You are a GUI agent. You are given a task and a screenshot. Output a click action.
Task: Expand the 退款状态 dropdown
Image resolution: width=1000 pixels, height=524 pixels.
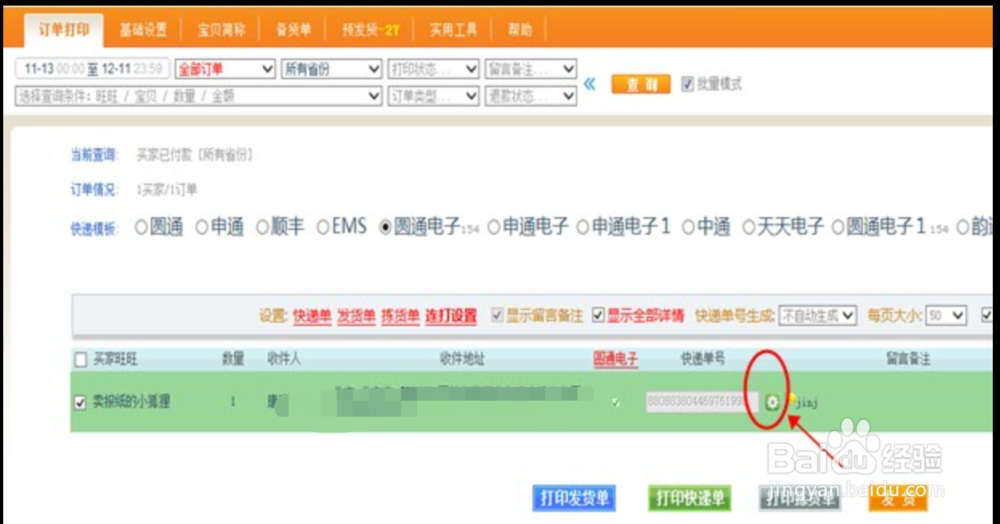(x=531, y=96)
